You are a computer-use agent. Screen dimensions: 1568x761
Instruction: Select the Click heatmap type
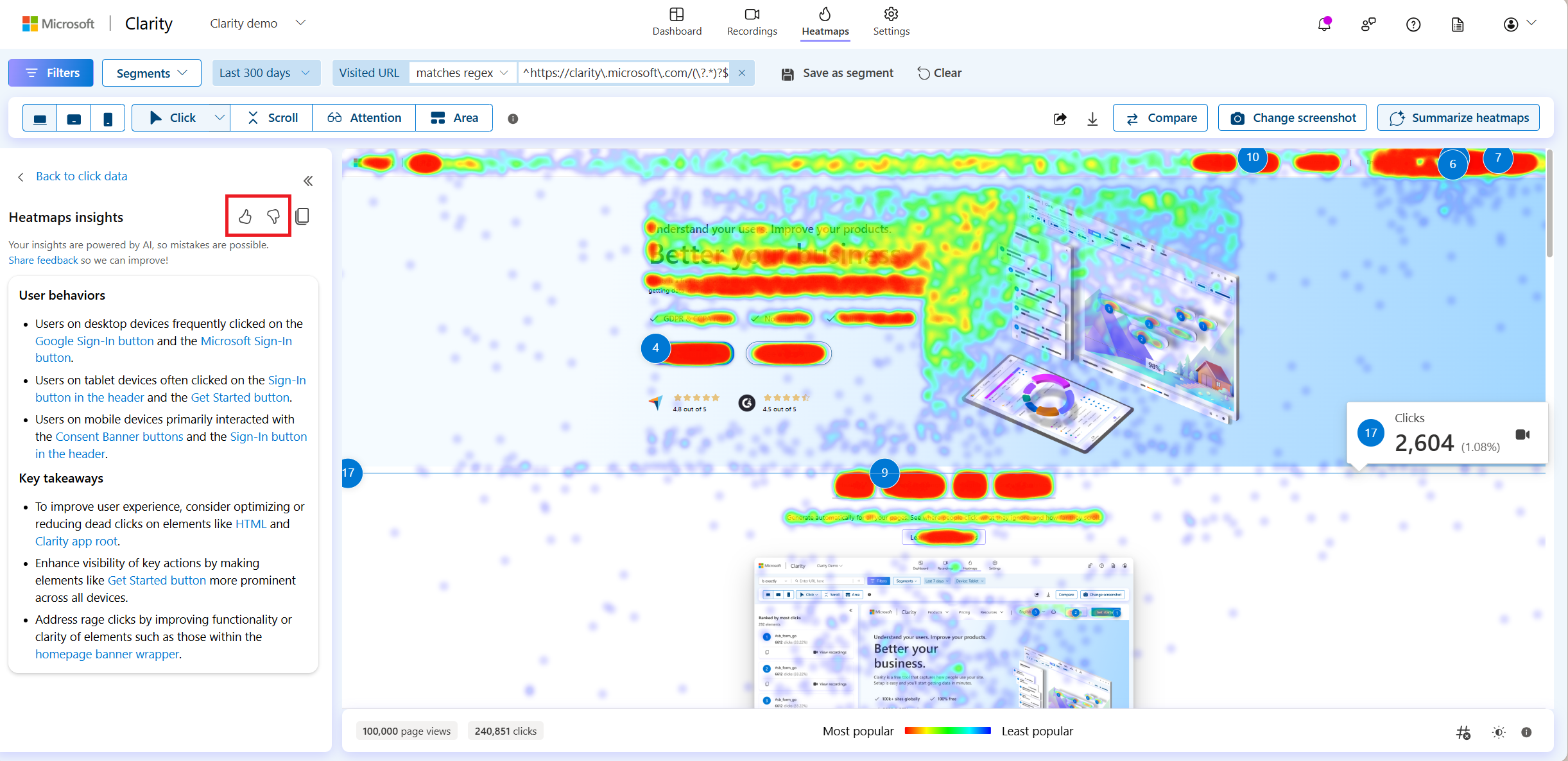pos(173,118)
